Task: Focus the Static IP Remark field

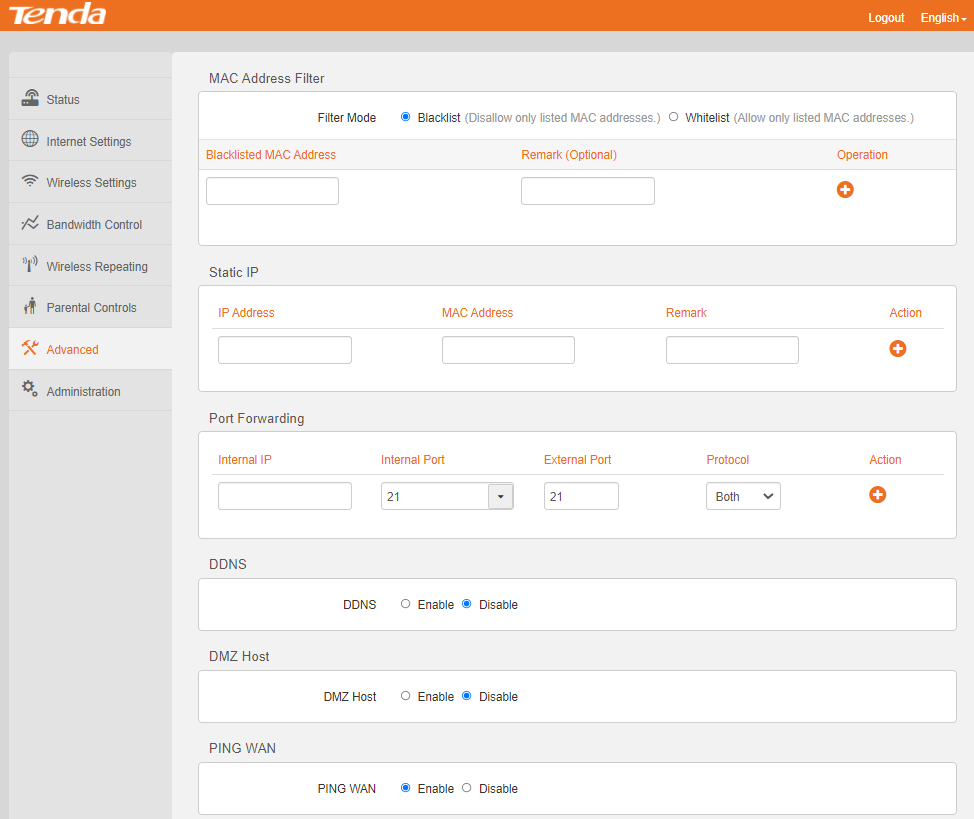Action: pos(732,350)
